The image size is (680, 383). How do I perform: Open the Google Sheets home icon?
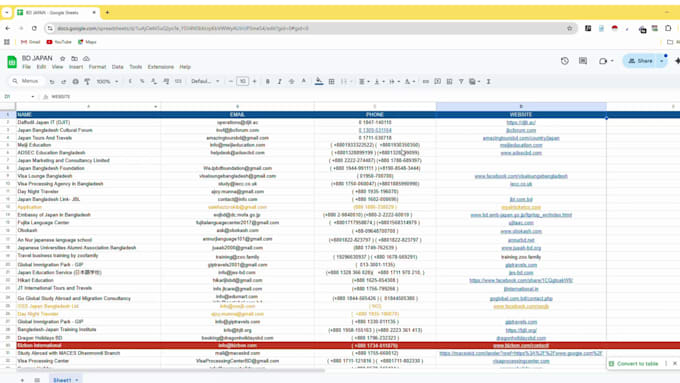pos(12,62)
